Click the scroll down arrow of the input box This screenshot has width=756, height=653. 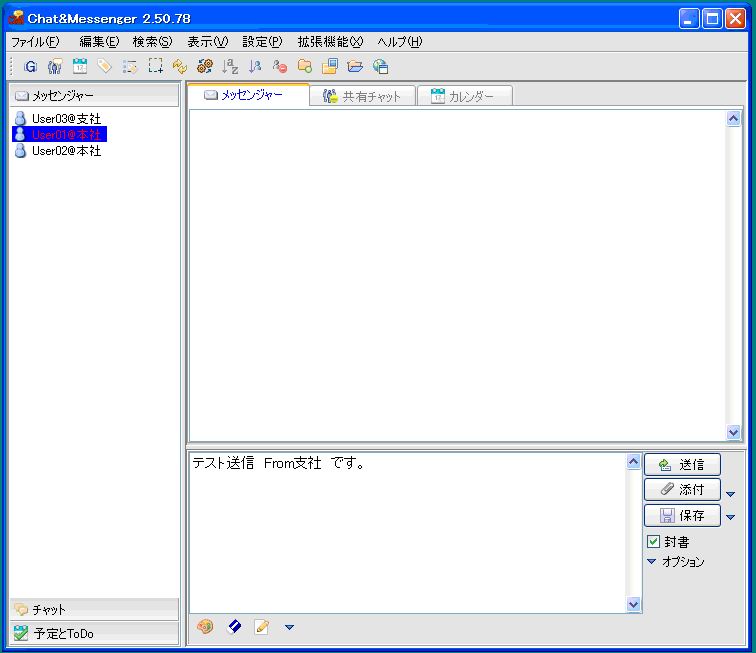click(x=634, y=604)
